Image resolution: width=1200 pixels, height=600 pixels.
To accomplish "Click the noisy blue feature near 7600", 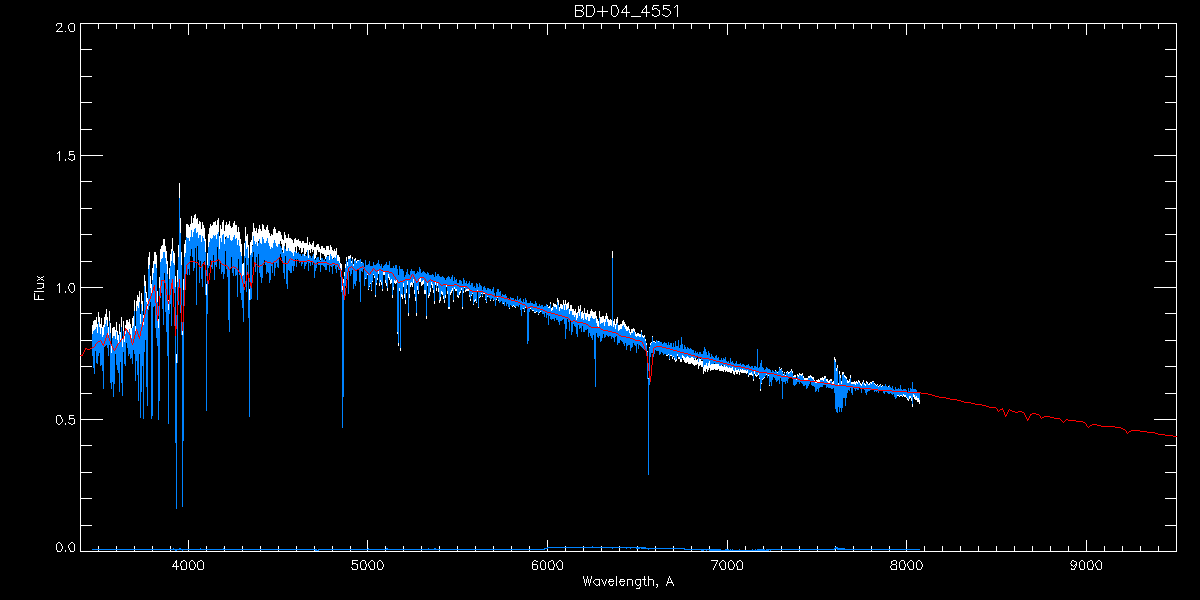I will tap(838, 395).
